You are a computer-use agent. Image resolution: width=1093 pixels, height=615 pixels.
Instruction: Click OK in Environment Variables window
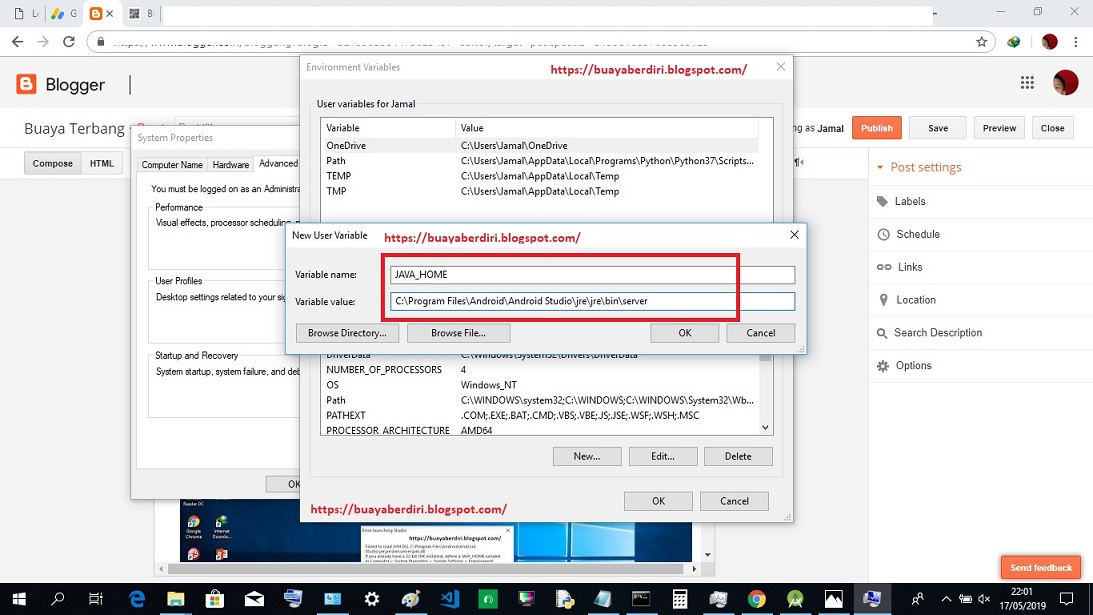click(658, 501)
